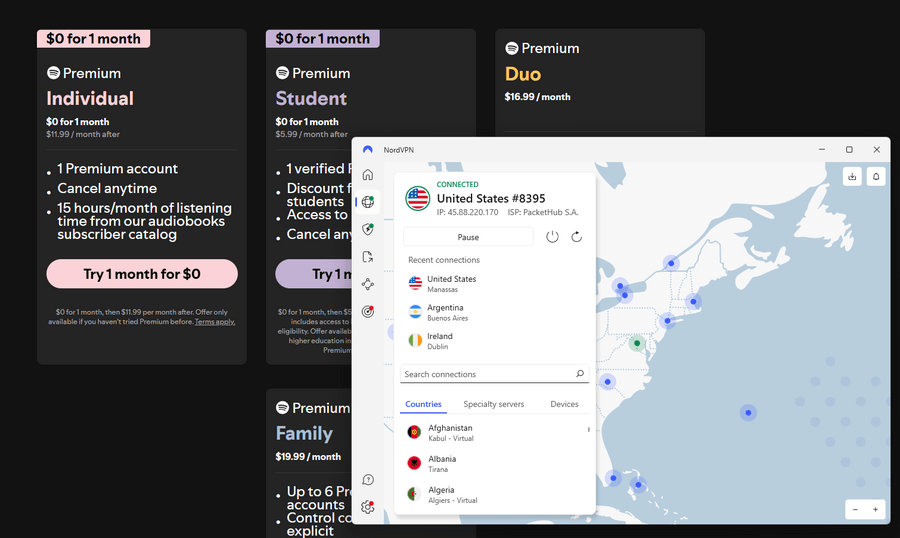Viewport: 900px width, 538px height.
Task: Click the Recent connections heading
Action: click(x=444, y=260)
